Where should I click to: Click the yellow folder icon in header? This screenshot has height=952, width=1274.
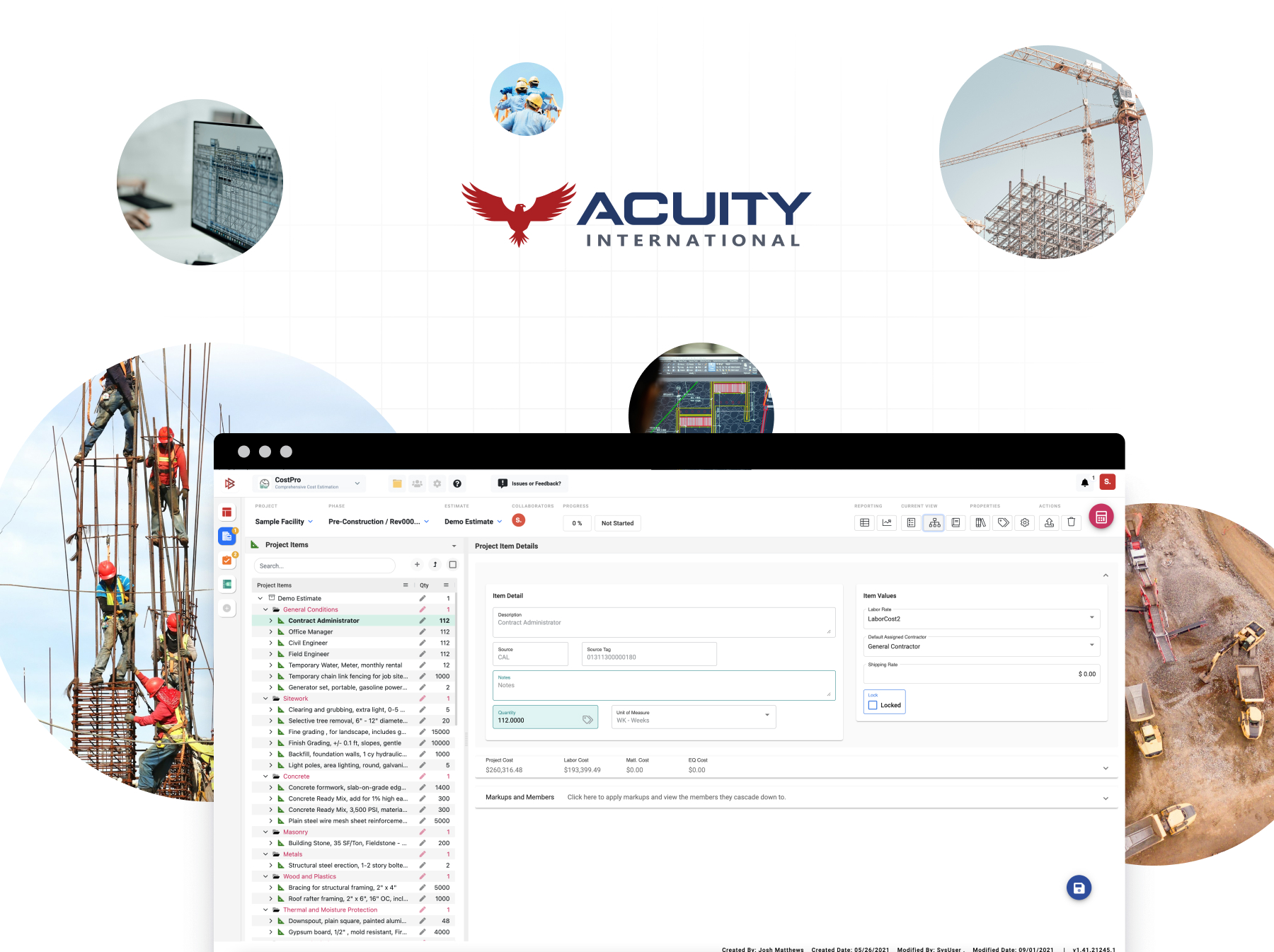tap(397, 483)
